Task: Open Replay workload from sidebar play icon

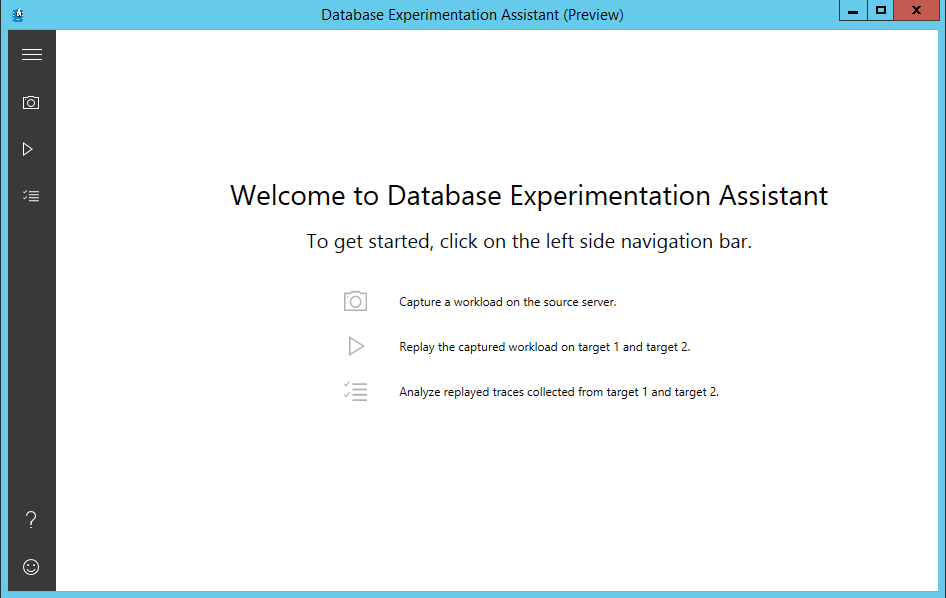Action: (x=28, y=149)
